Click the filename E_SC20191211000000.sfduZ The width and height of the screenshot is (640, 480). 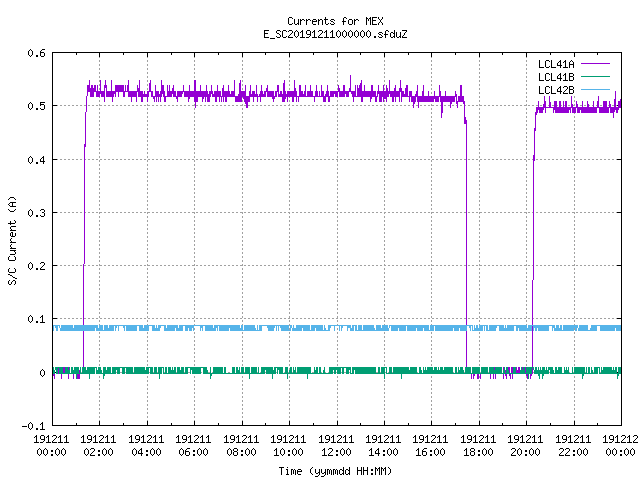(x=335, y=34)
